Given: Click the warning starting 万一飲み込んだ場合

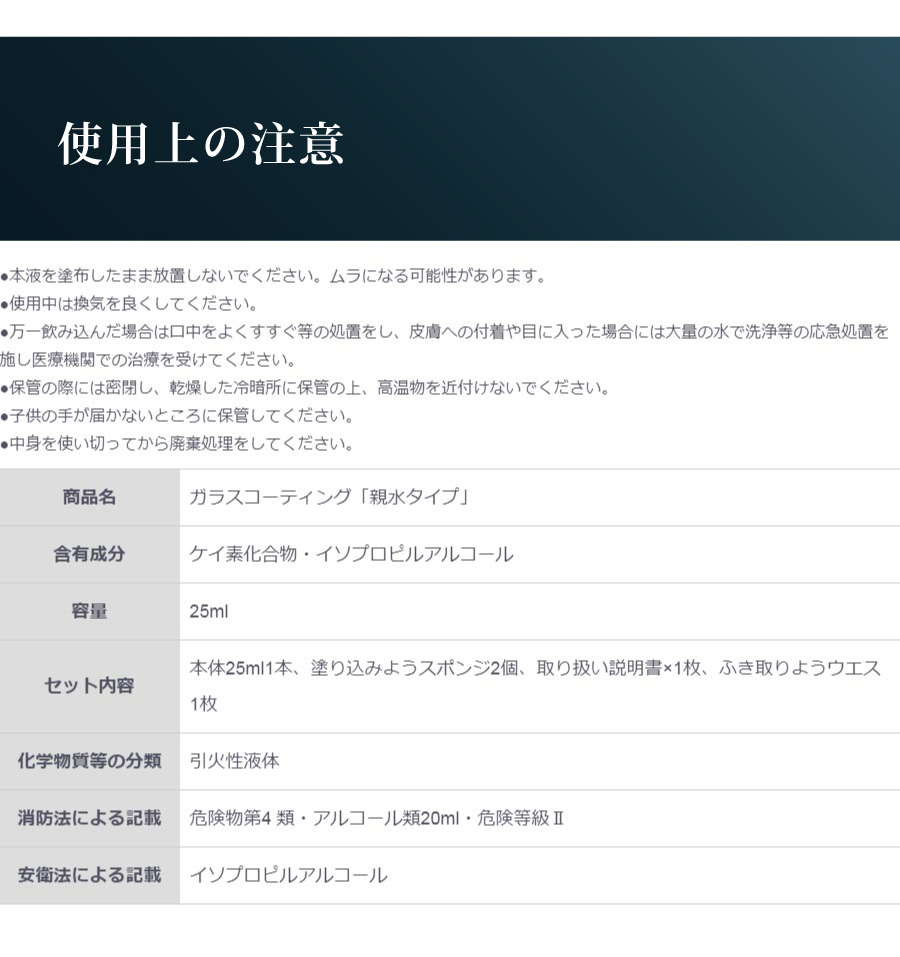Looking at the screenshot, I should (x=445, y=332).
